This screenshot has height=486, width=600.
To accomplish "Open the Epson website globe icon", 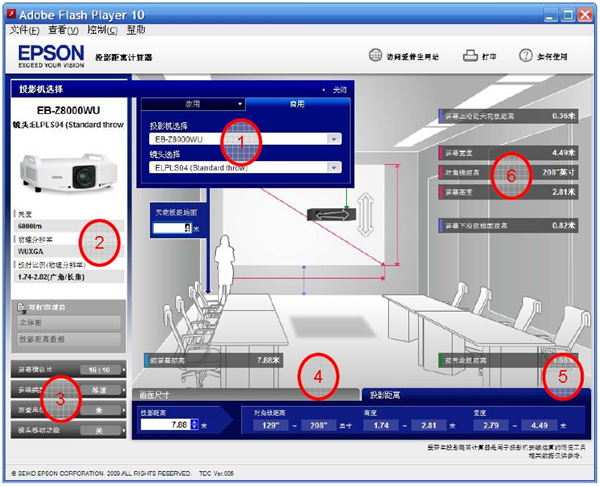I will (375, 56).
